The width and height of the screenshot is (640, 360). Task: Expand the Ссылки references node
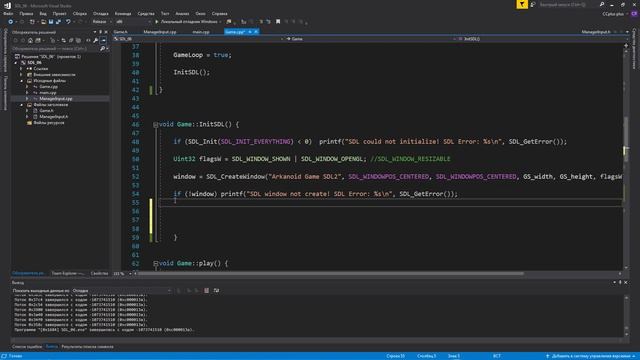click(22, 69)
